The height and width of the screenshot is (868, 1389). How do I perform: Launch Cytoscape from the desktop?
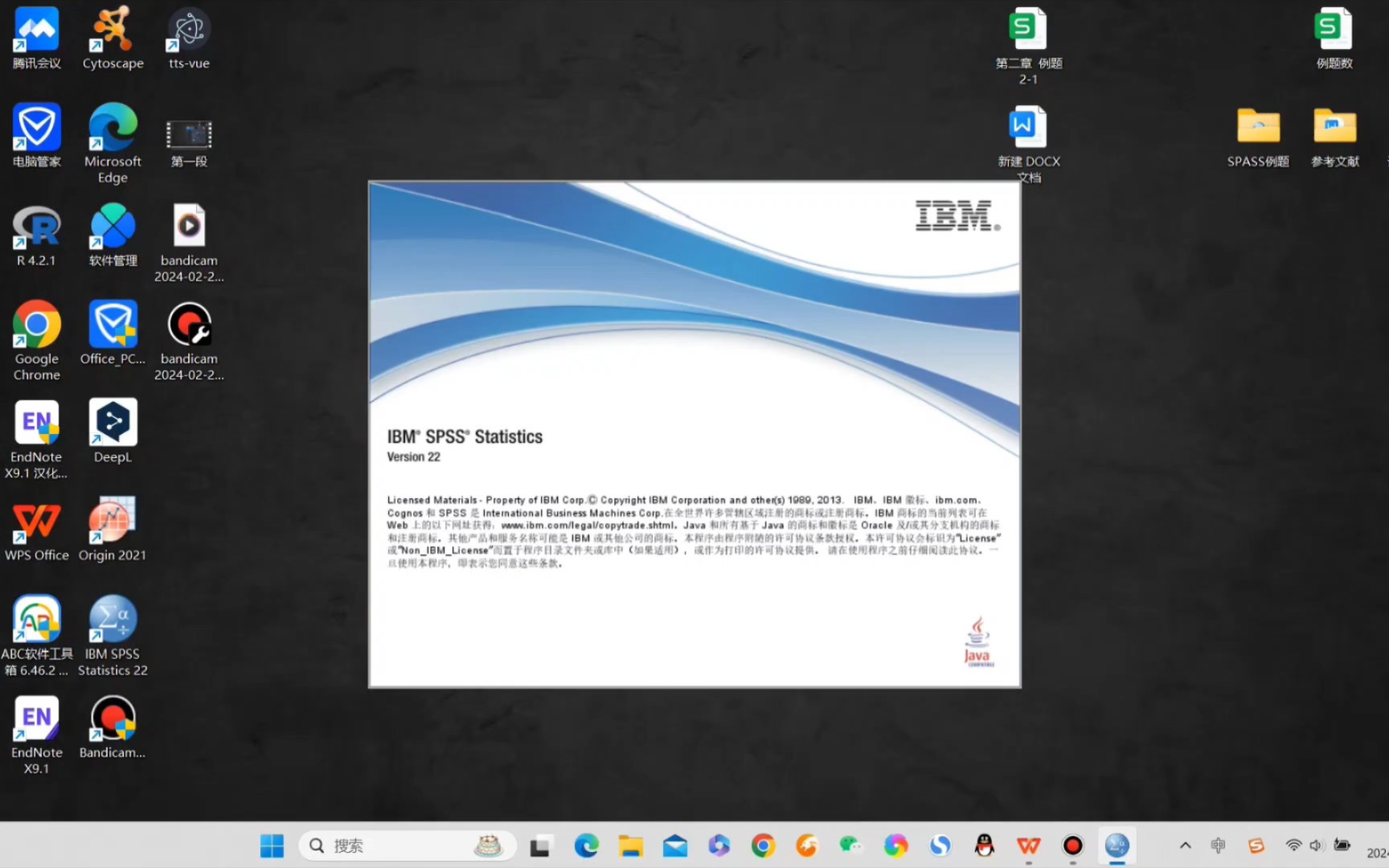coord(113,39)
